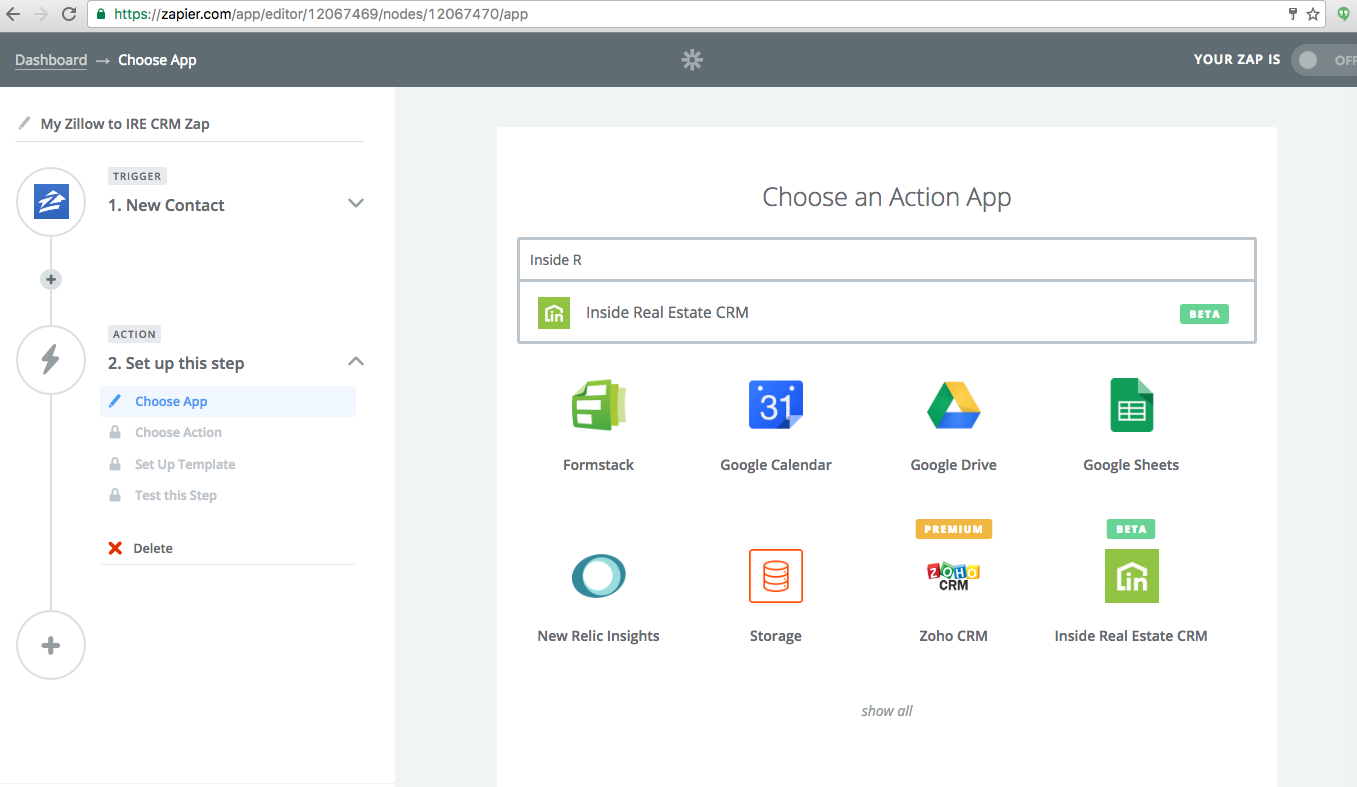Choose Inside Real Estate CRM search result
Viewport: 1357px width, 787px height.
886,313
